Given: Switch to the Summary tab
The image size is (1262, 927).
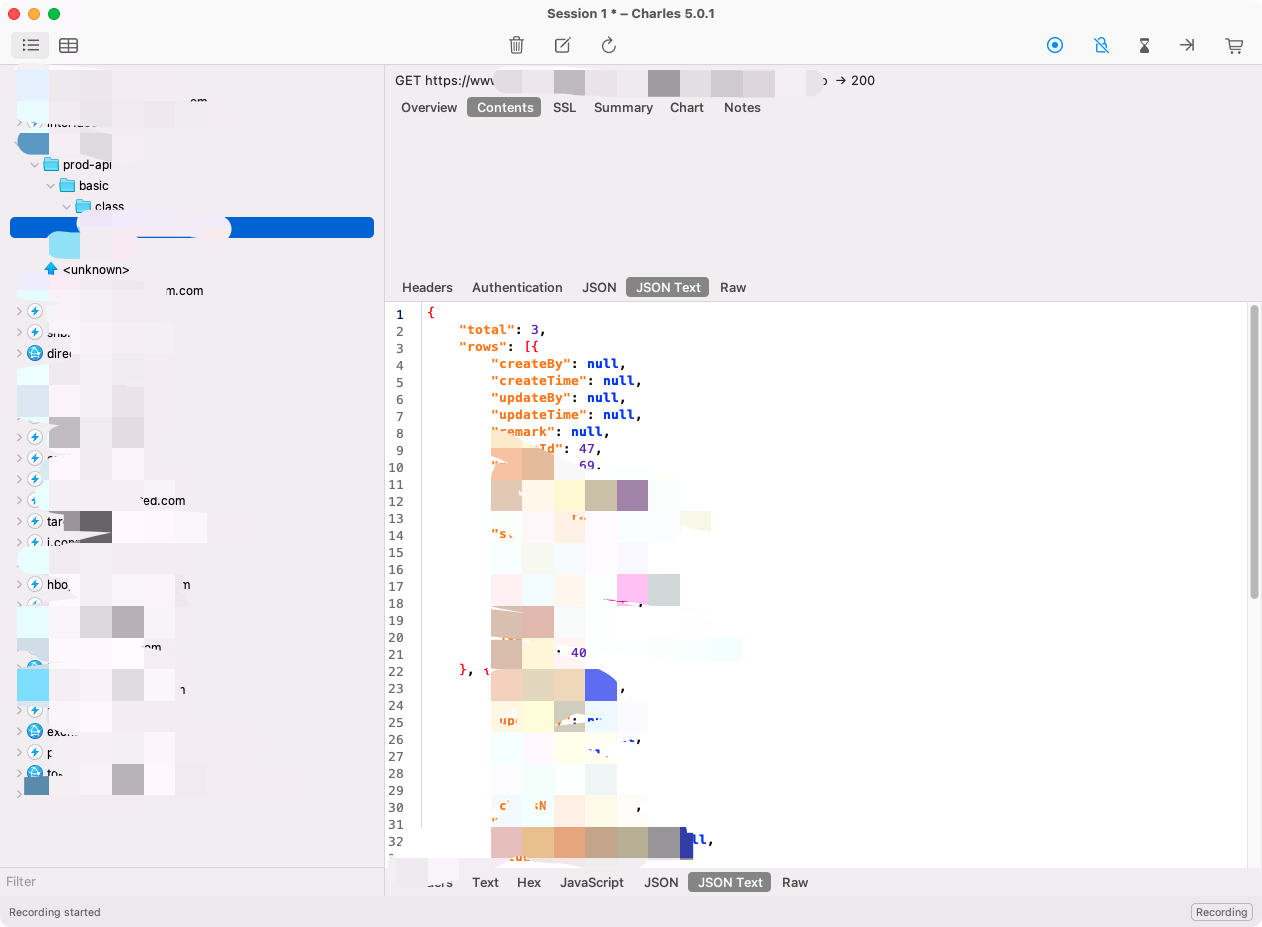Looking at the screenshot, I should pos(623,107).
